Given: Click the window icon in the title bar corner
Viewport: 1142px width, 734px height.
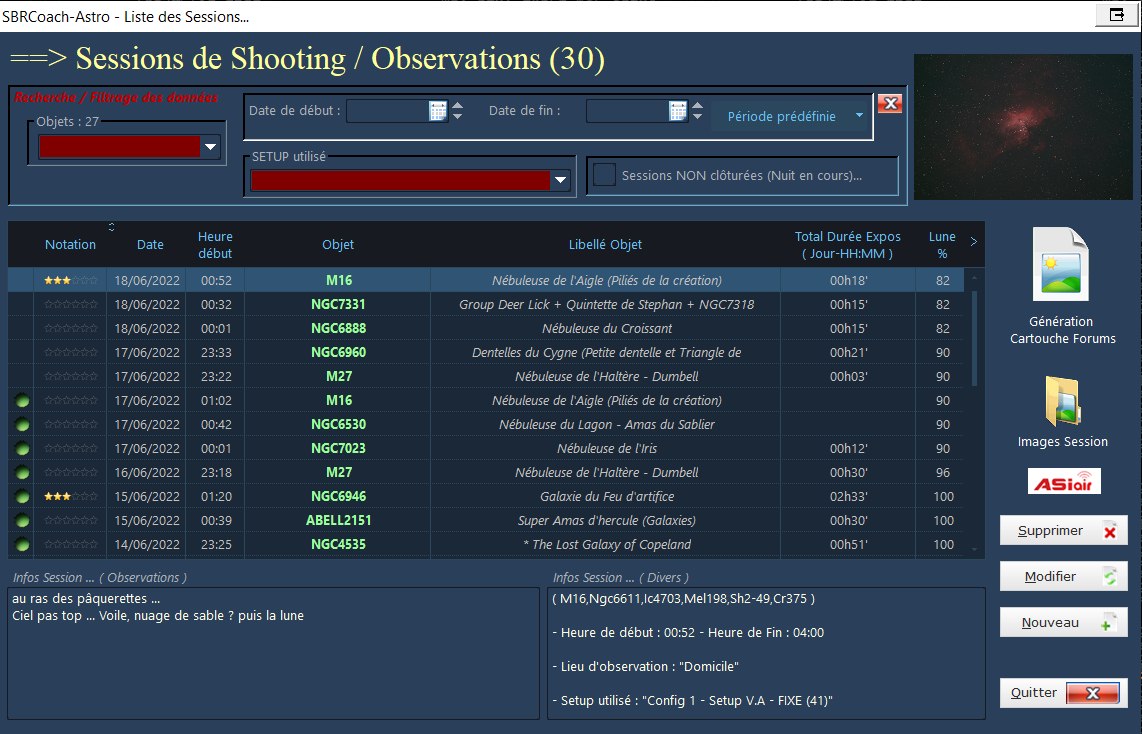Looking at the screenshot, I should click(x=1116, y=15).
